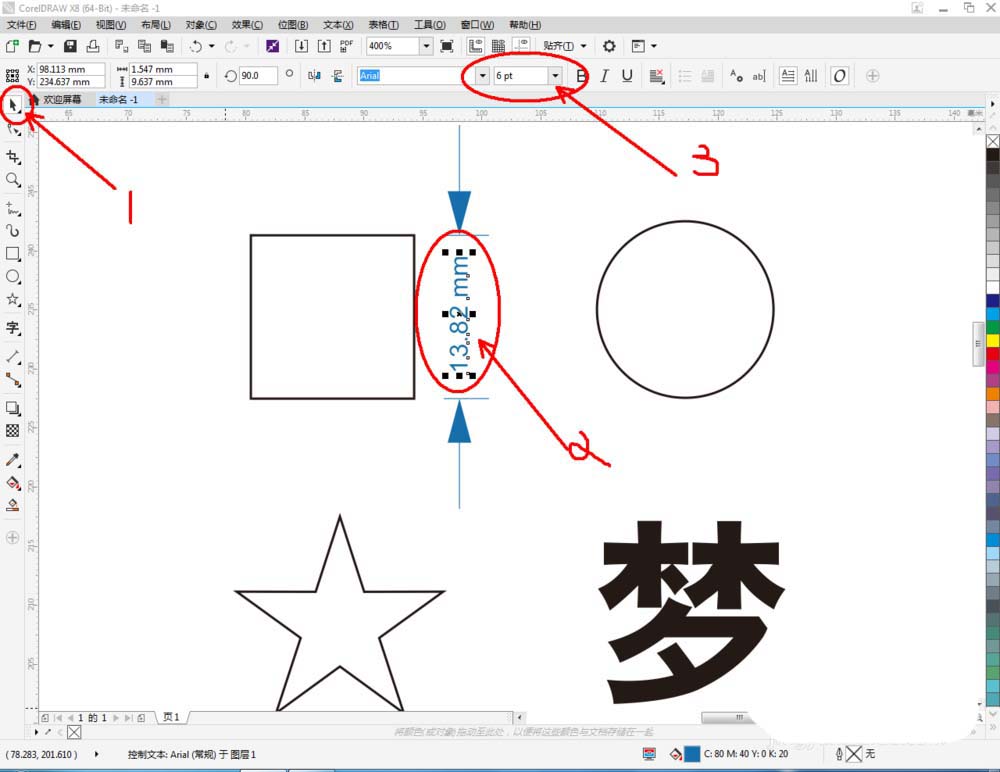Open the Options gear icon
This screenshot has height=772, width=1000.
click(x=609, y=46)
